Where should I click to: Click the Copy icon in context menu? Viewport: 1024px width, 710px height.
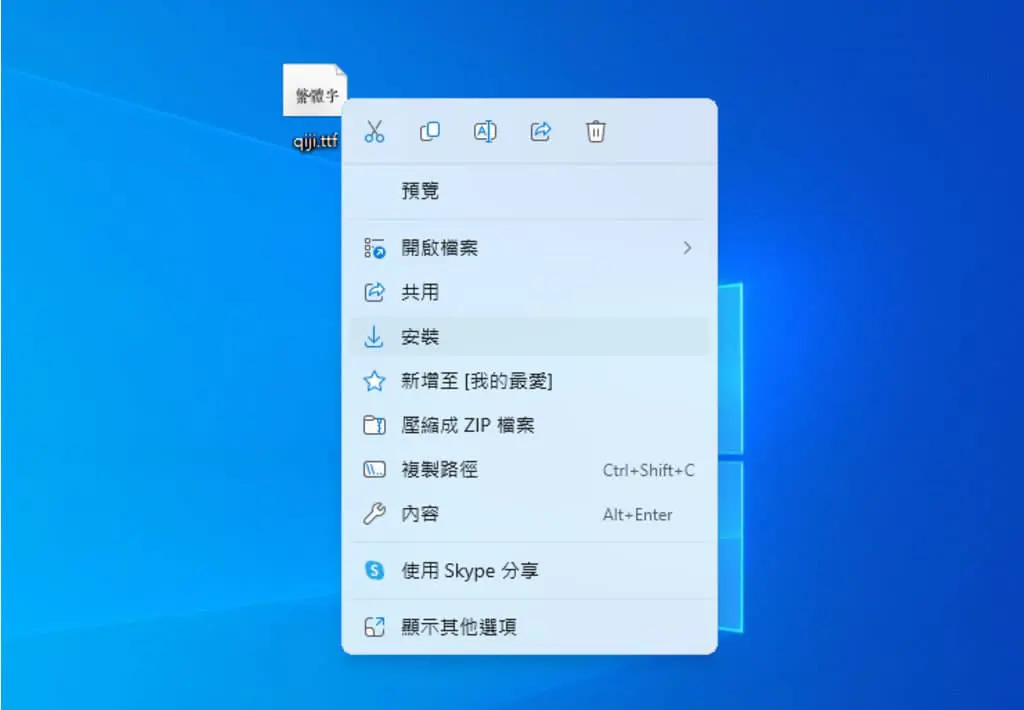point(429,131)
